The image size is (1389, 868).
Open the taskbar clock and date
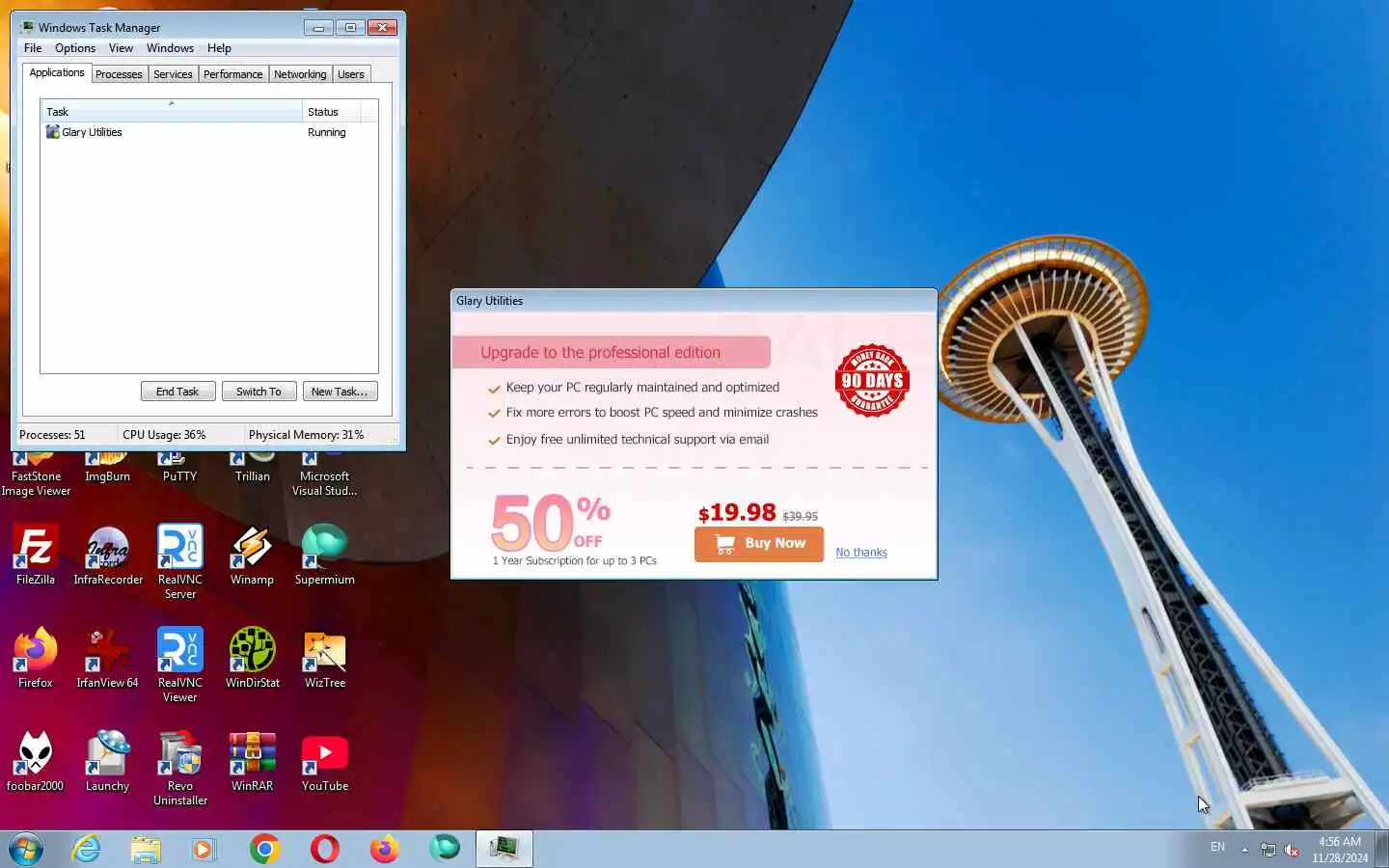point(1340,850)
